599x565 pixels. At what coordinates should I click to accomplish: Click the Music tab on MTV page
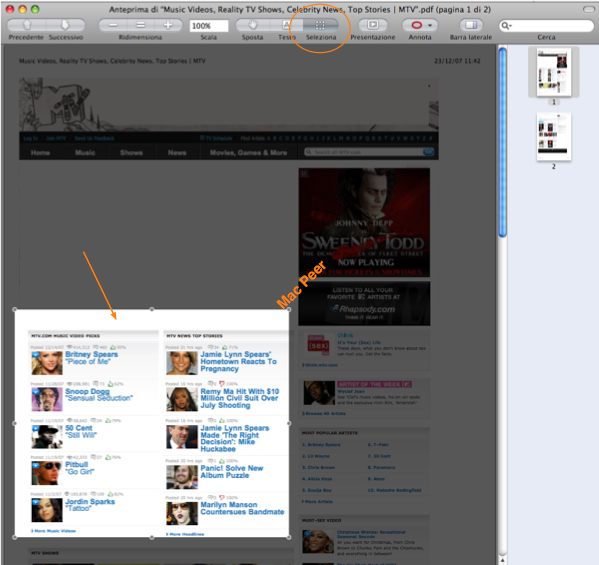(85, 152)
